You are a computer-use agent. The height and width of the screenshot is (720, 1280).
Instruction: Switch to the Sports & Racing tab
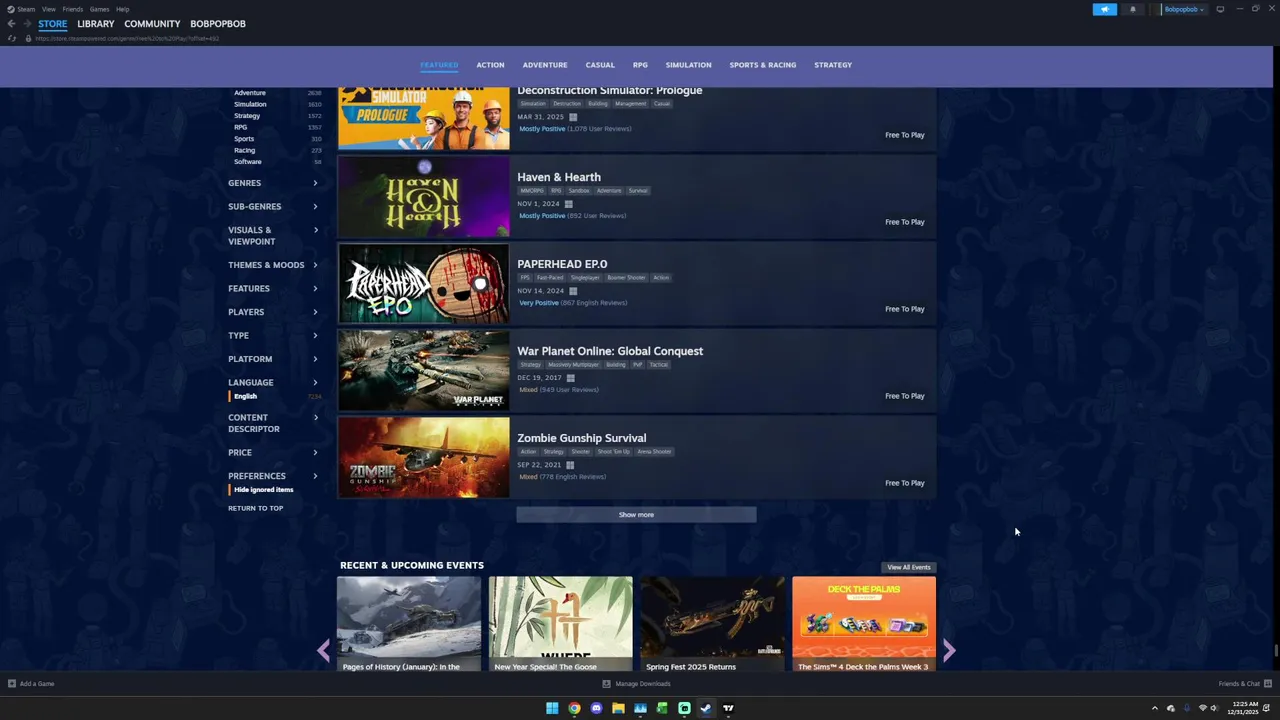pyautogui.click(x=763, y=65)
